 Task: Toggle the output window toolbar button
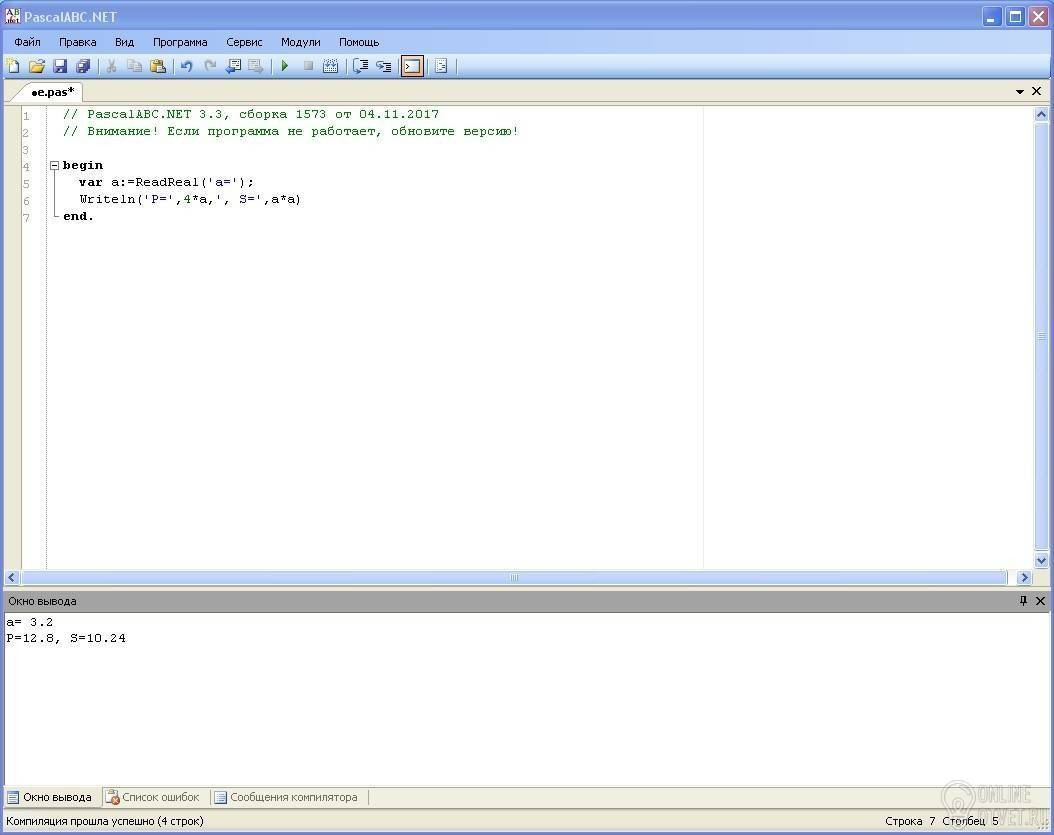[412, 66]
